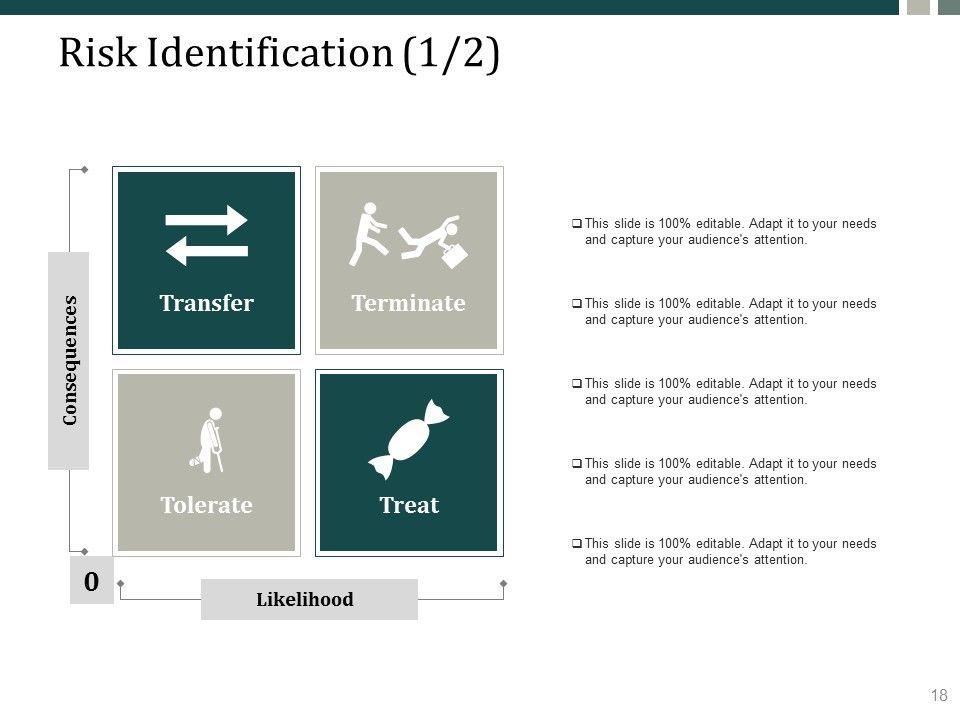Viewport: 960px width, 720px height.
Task: Select the "Tolerate" label
Action: (x=206, y=505)
